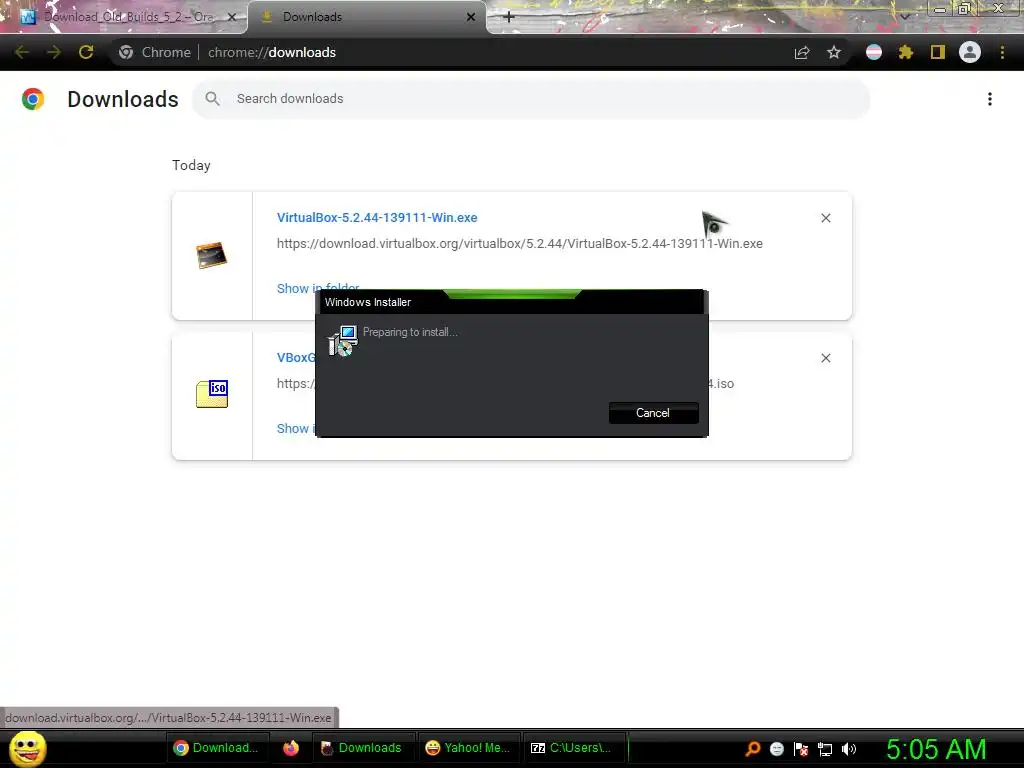Open Yahoo! Messenger taskbar item
Image resolution: width=1024 pixels, height=768 pixels.
pyautogui.click(x=468, y=748)
